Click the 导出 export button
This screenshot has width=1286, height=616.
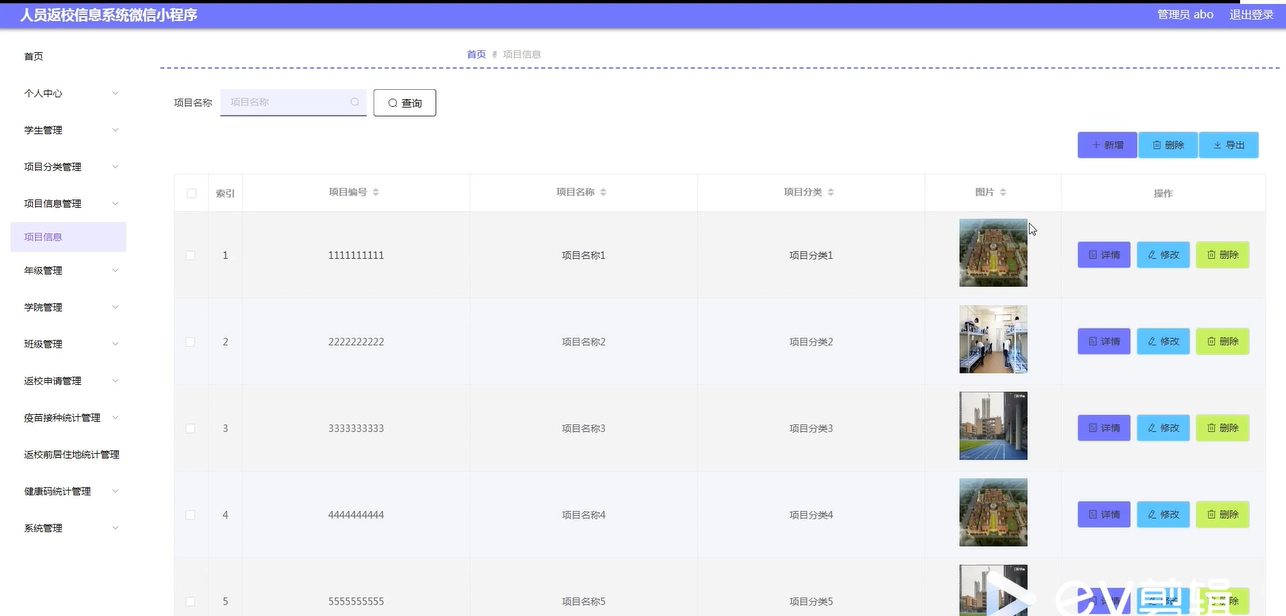(x=1229, y=145)
